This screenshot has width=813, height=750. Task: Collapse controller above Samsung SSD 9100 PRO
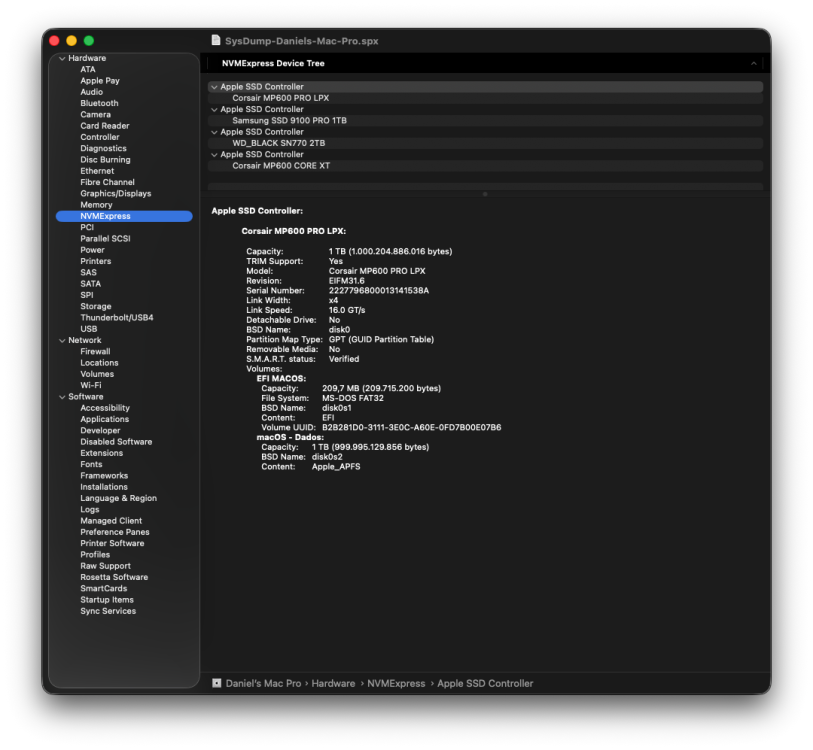coord(214,109)
